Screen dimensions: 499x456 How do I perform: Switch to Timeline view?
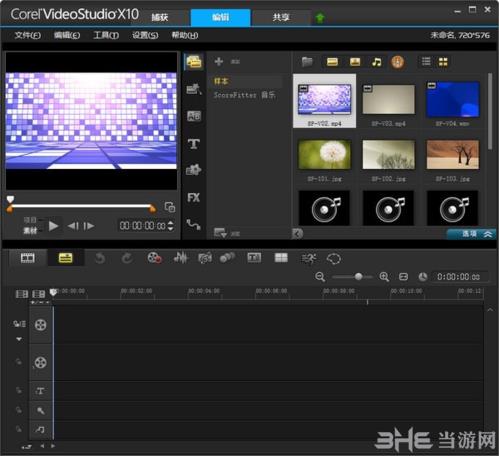pyautogui.click(x=65, y=258)
